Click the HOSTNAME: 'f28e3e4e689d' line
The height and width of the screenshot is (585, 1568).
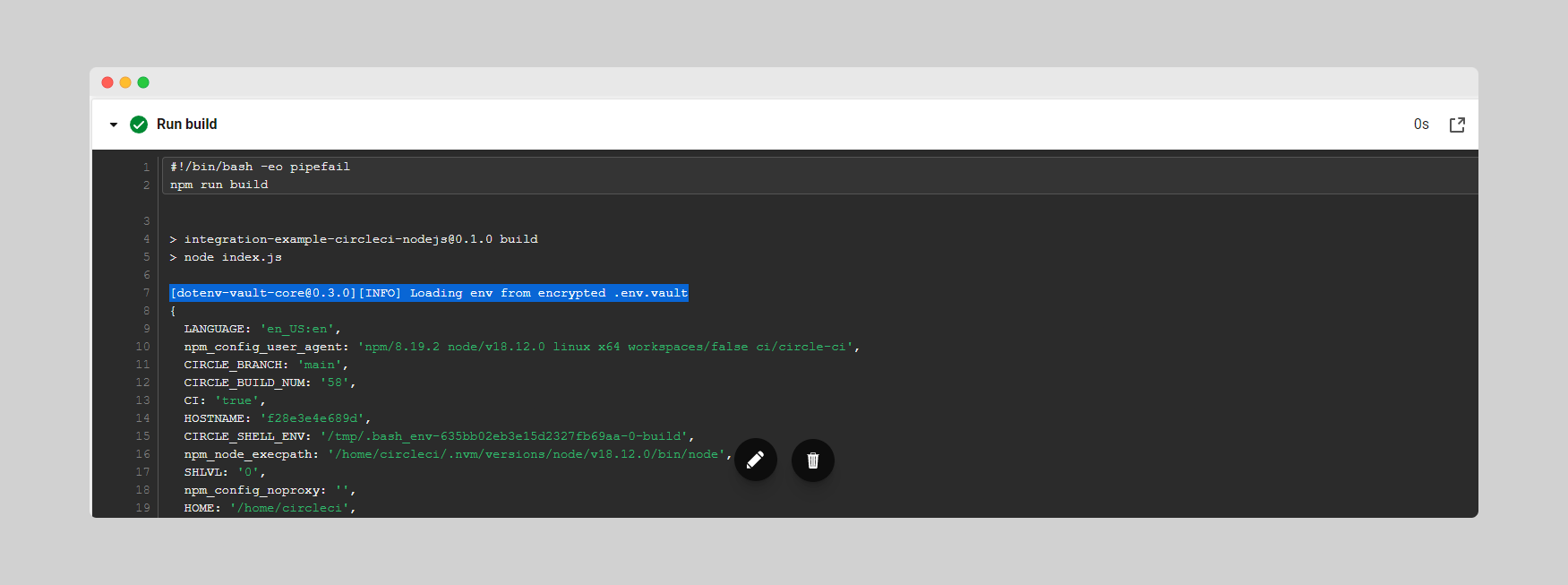278,418
